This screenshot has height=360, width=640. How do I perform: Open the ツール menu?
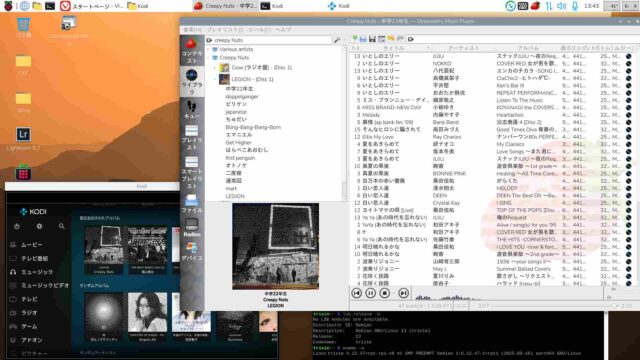[259, 30]
